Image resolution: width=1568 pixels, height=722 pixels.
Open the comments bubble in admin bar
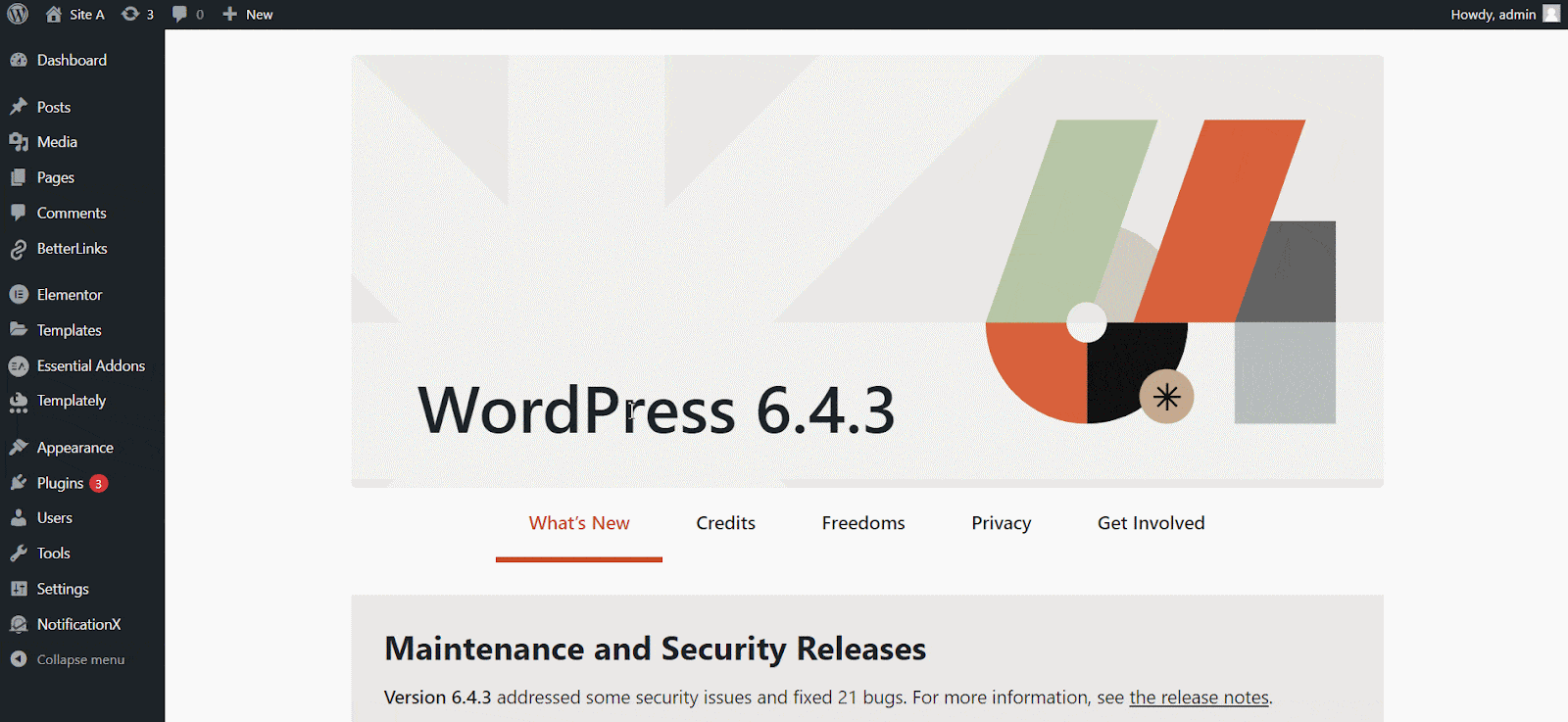tap(179, 14)
